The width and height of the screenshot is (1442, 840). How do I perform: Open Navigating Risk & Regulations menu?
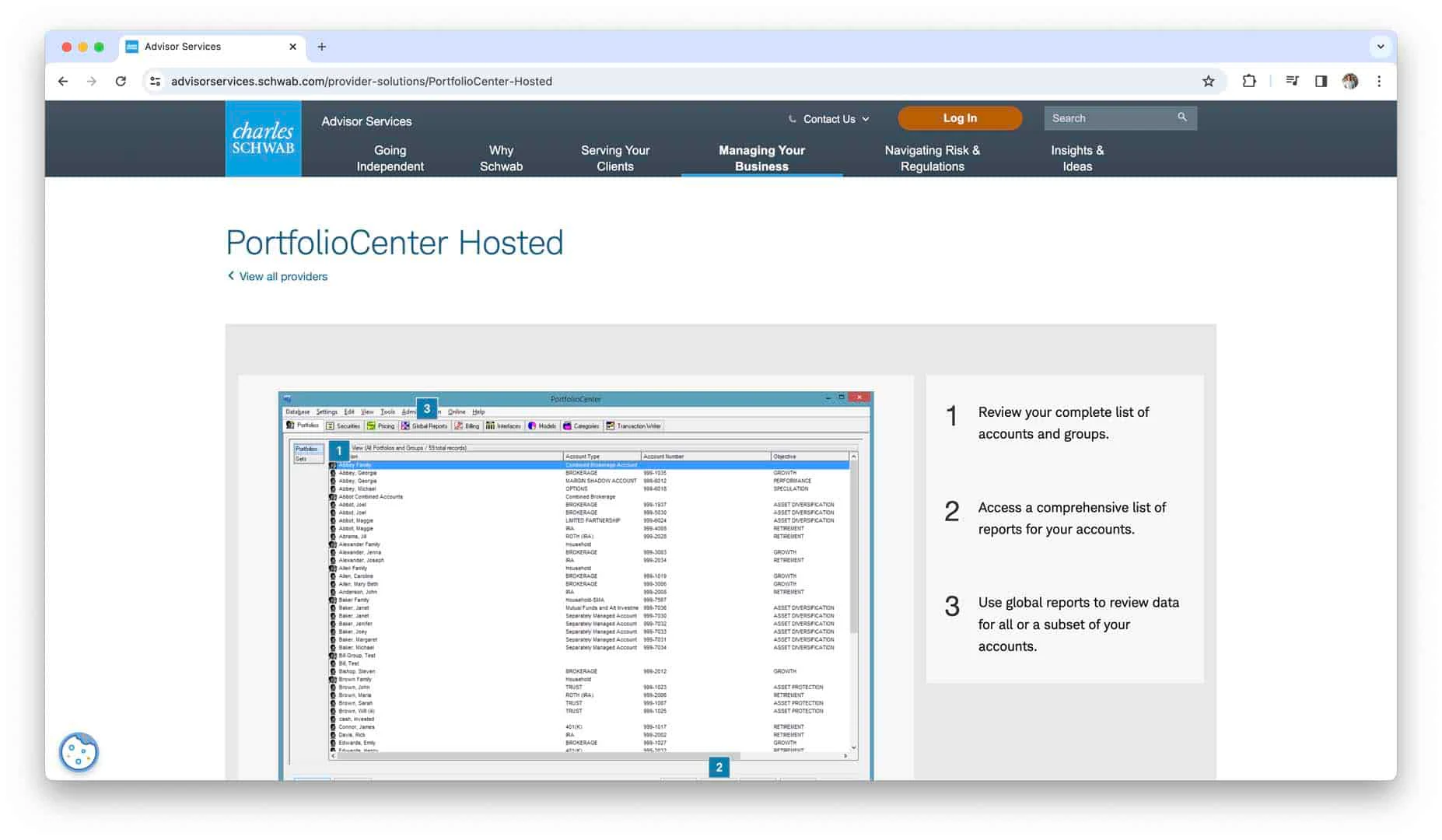point(932,158)
